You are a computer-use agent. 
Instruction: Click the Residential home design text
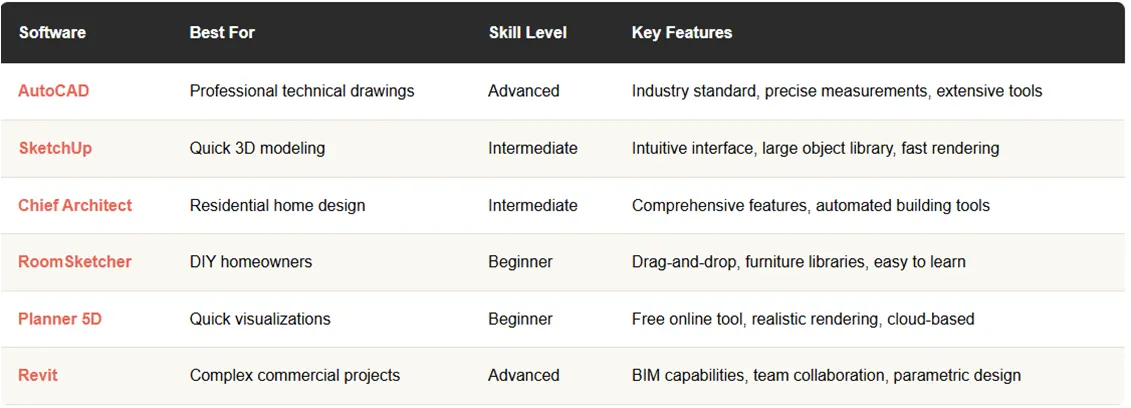tap(277, 205)
